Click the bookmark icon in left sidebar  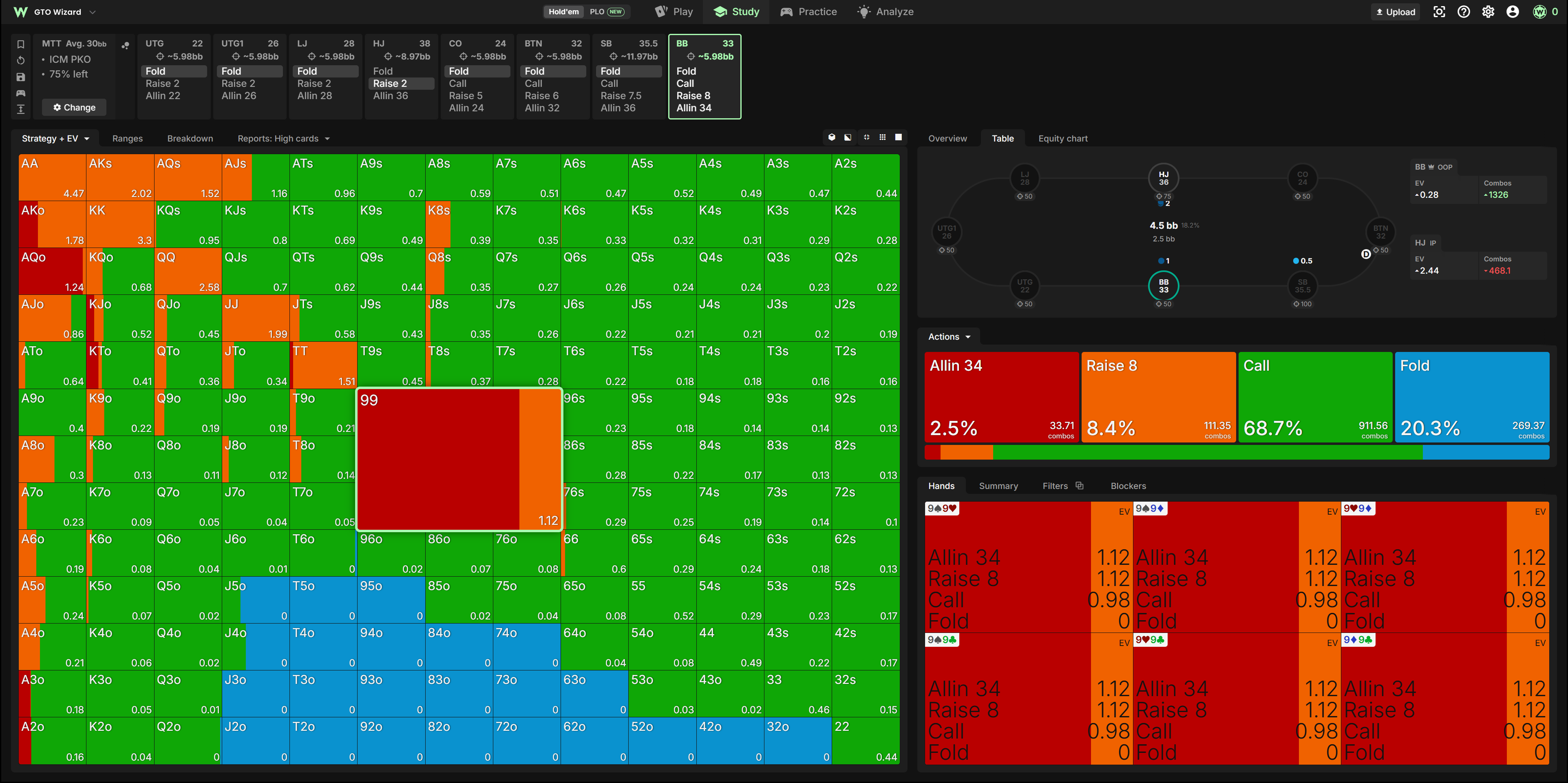(x=21, y=44)
